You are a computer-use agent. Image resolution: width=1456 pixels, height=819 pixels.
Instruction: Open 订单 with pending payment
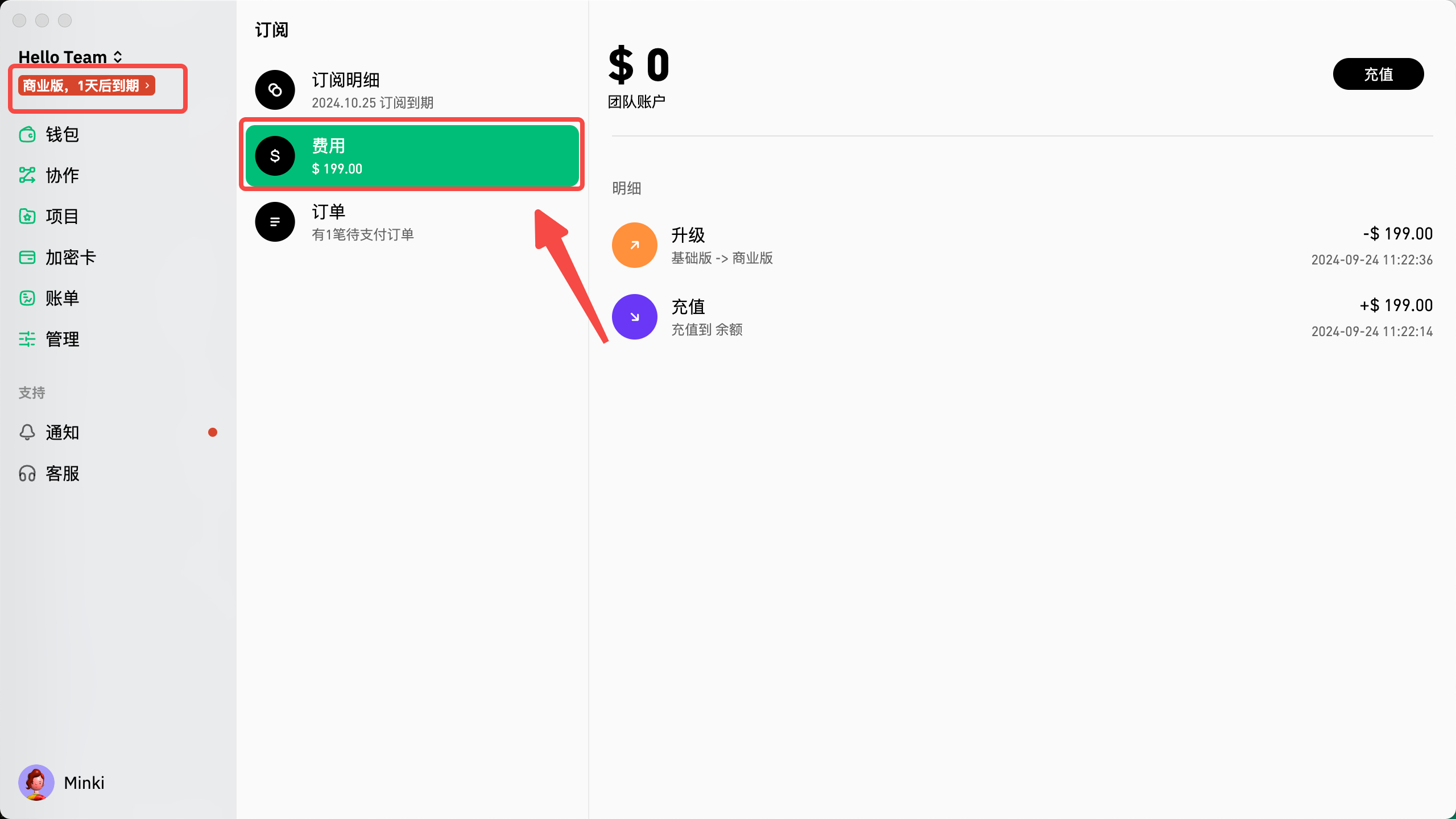pos(363,222)
